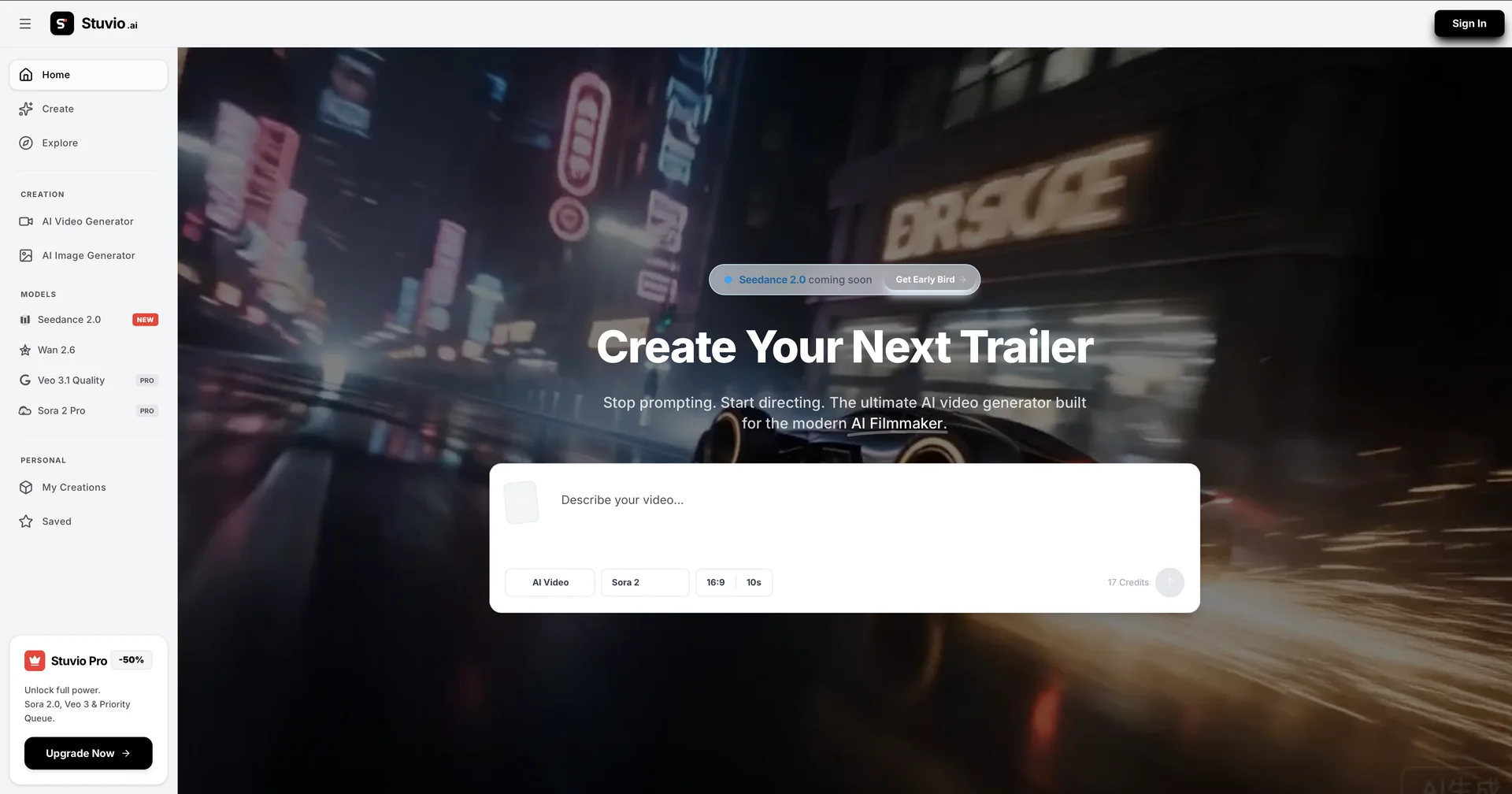The width and height of the screenshot is (1512, 794).
Task: Open the AI Video type dropdown
Action: pyautogui.click(x=550, y=582)
